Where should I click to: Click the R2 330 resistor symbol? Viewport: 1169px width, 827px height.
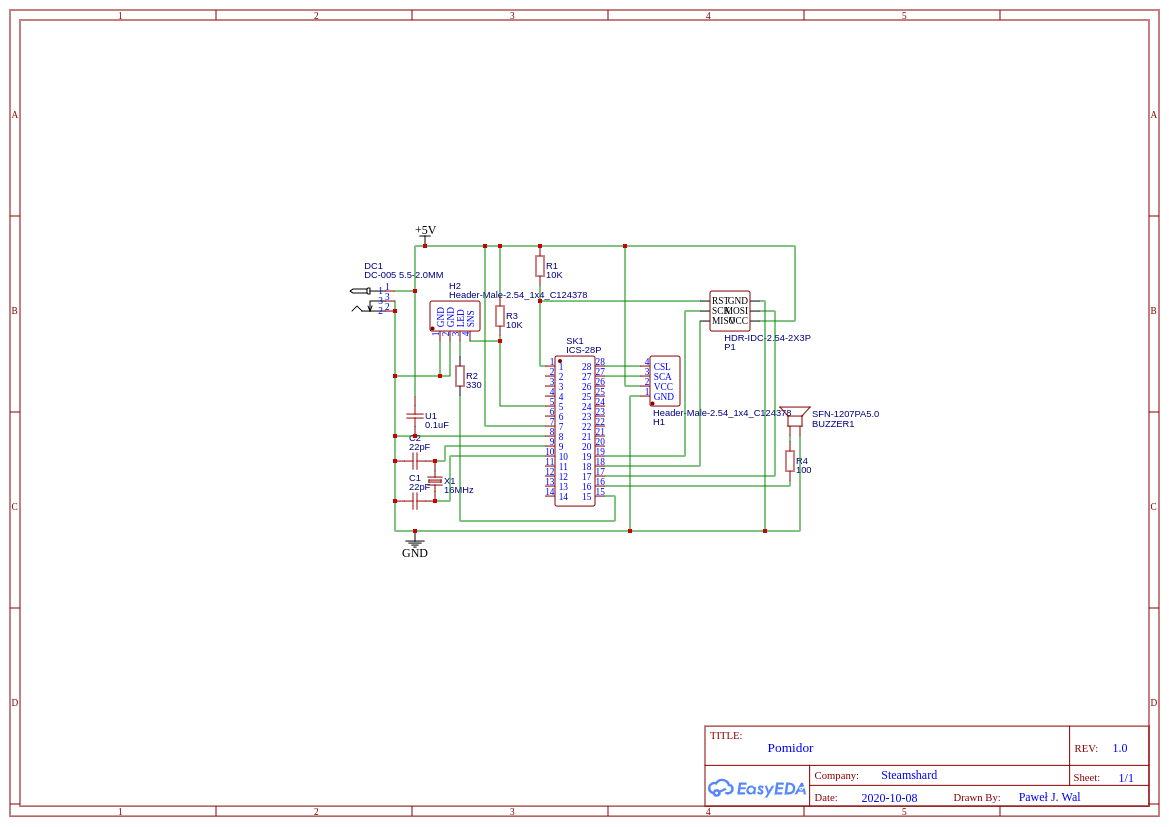tap(460, 376)
